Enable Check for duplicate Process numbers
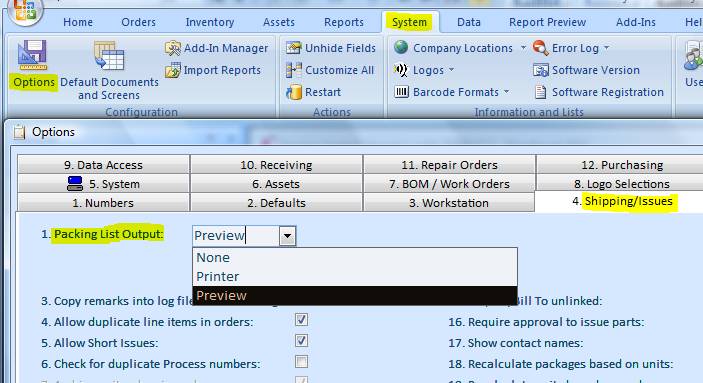Image resolution: width=703 pixels, height=383 pixels. [x=301, y=361]
